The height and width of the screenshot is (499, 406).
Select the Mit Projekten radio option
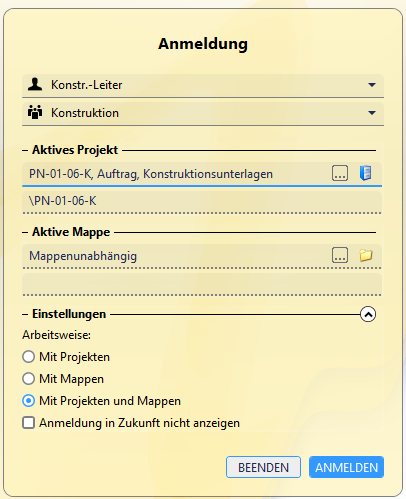(x=28, y=357)
